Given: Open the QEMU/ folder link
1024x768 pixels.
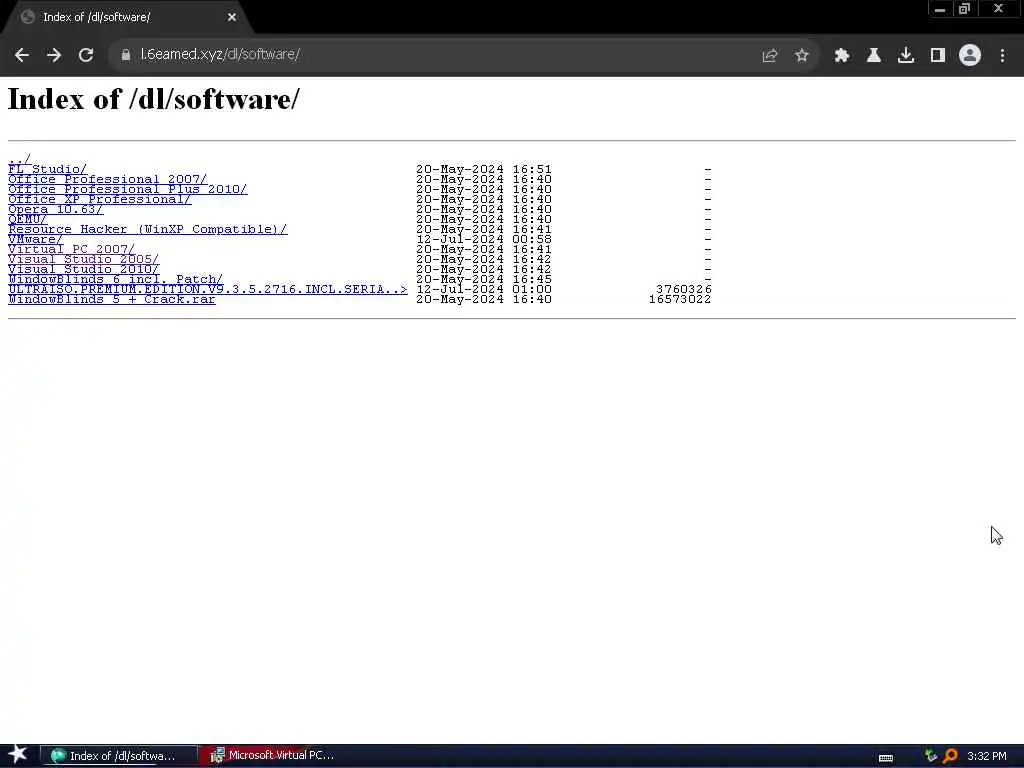Looking at the screenshot, I should click(x=27, y=219).
